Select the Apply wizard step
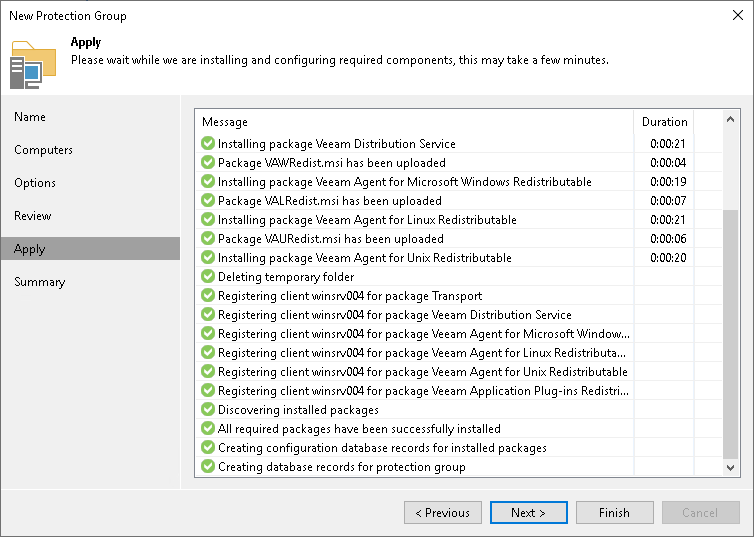Image resolution: width=754 pixels, height=537 pixels. [x=90, y=249]
